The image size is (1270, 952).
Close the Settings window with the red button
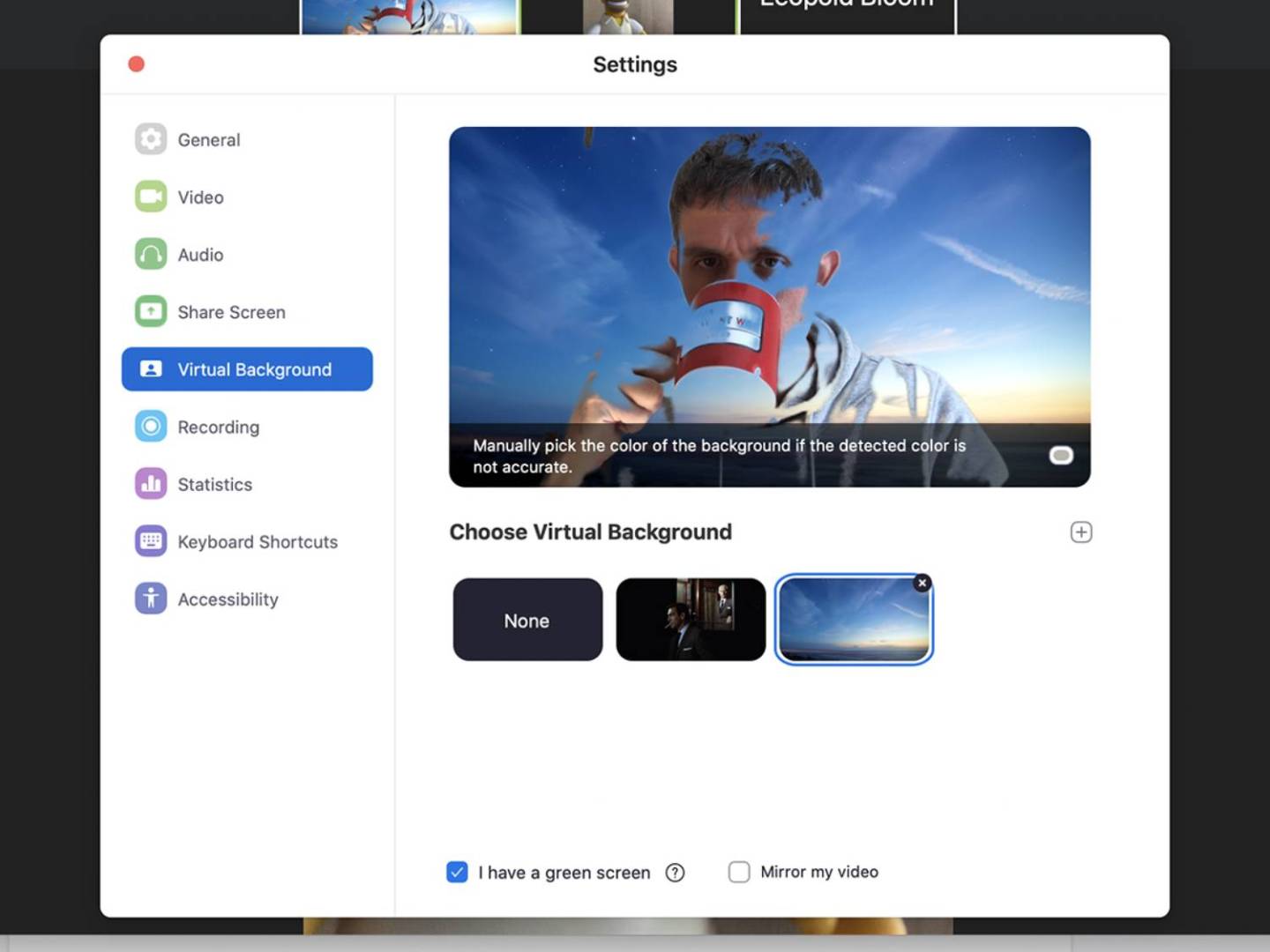[136, 63]
